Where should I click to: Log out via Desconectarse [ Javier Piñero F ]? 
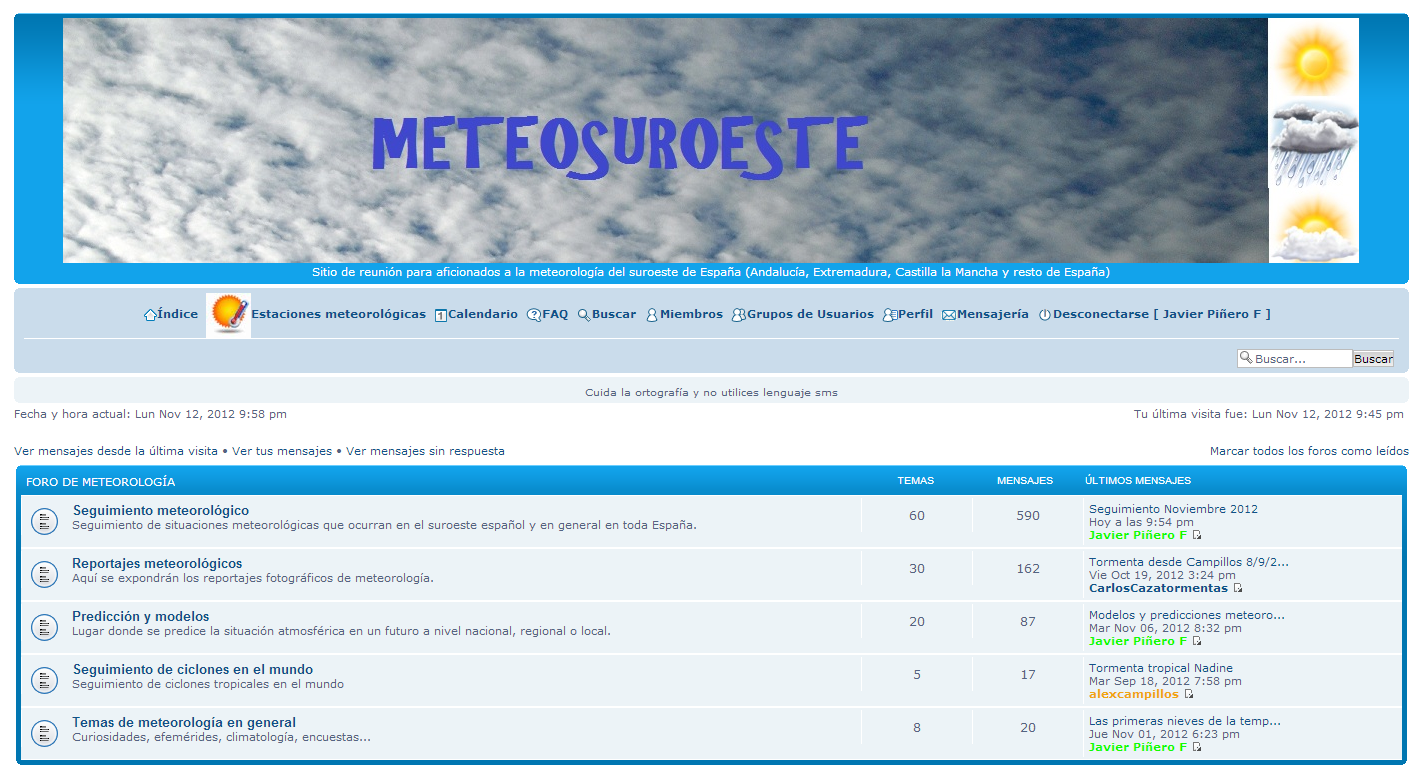[x=1162, y=314]
